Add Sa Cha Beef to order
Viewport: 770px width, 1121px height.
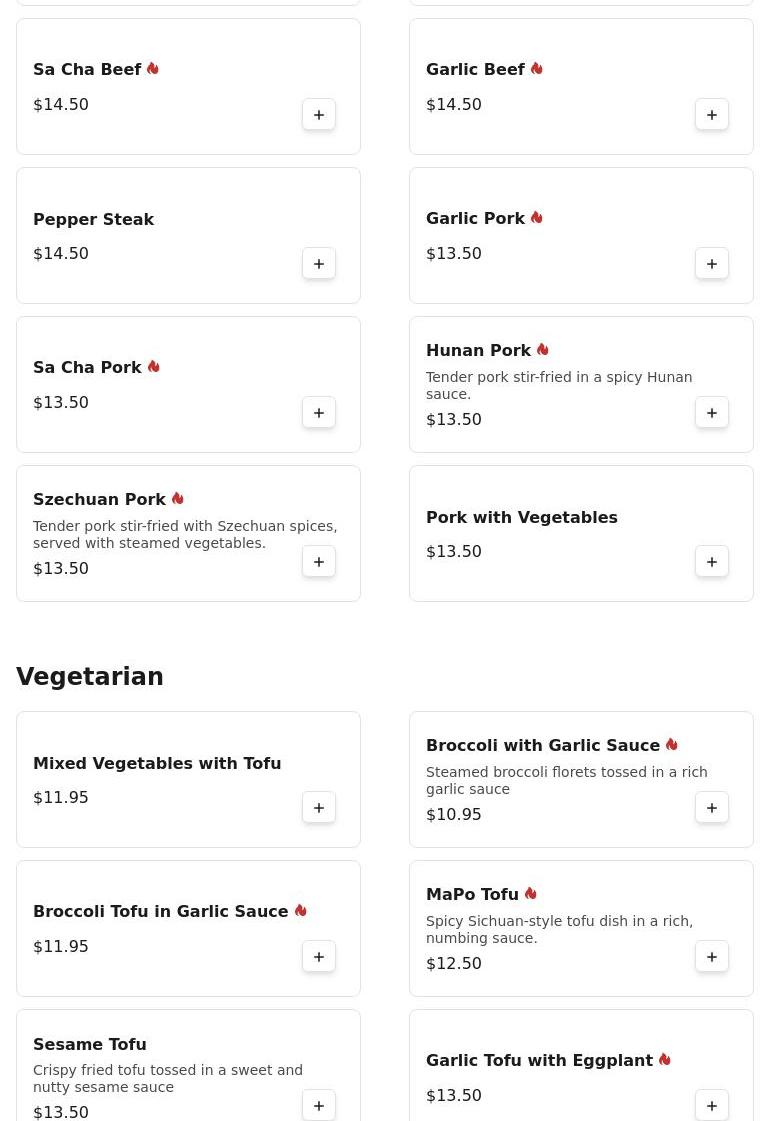click(x=319, y=115)
